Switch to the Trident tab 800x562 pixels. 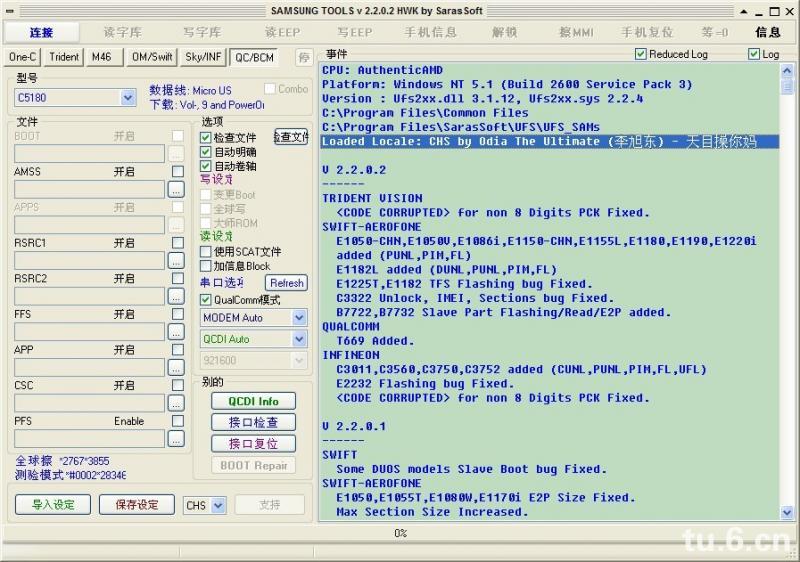pyautogui.click(x=64, y=58)
